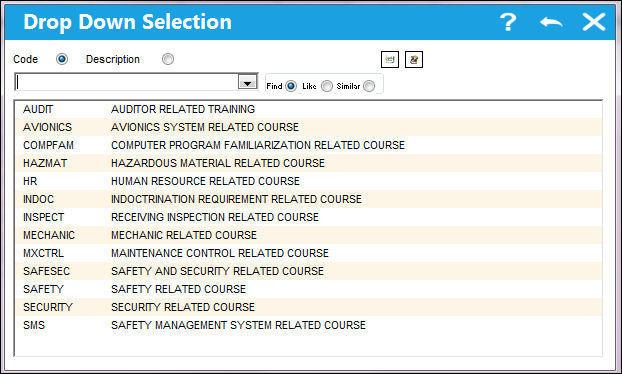Expand the search combo box arrow

tap(248, 82)
